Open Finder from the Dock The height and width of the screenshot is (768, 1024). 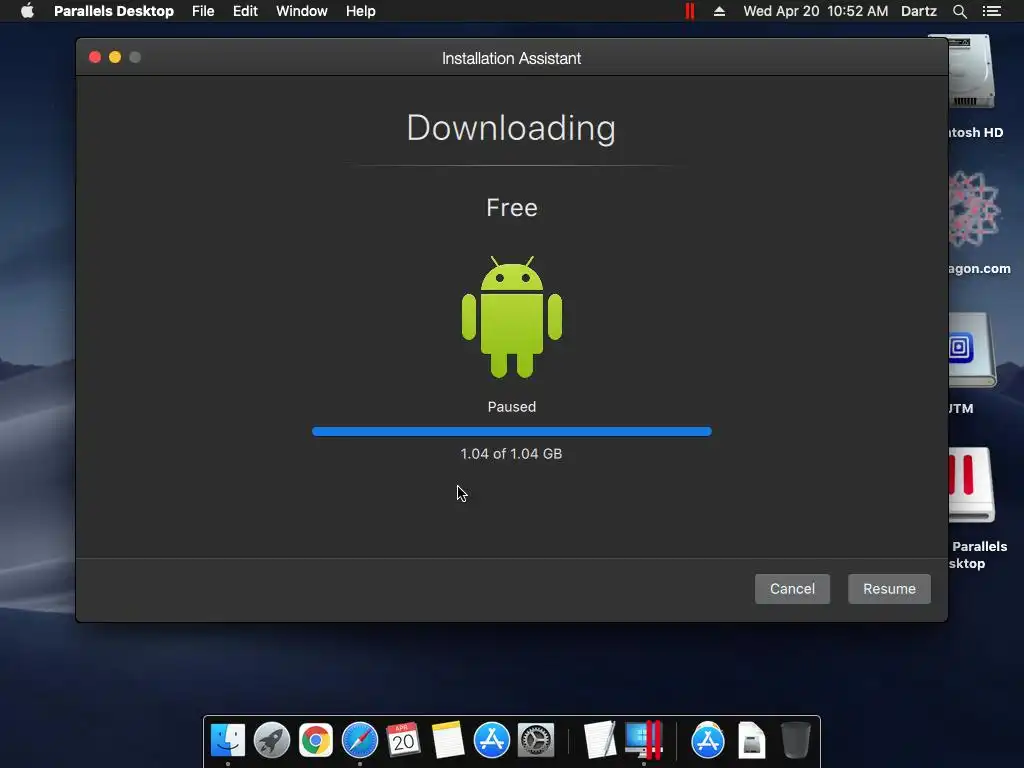(x=228, y=740)
